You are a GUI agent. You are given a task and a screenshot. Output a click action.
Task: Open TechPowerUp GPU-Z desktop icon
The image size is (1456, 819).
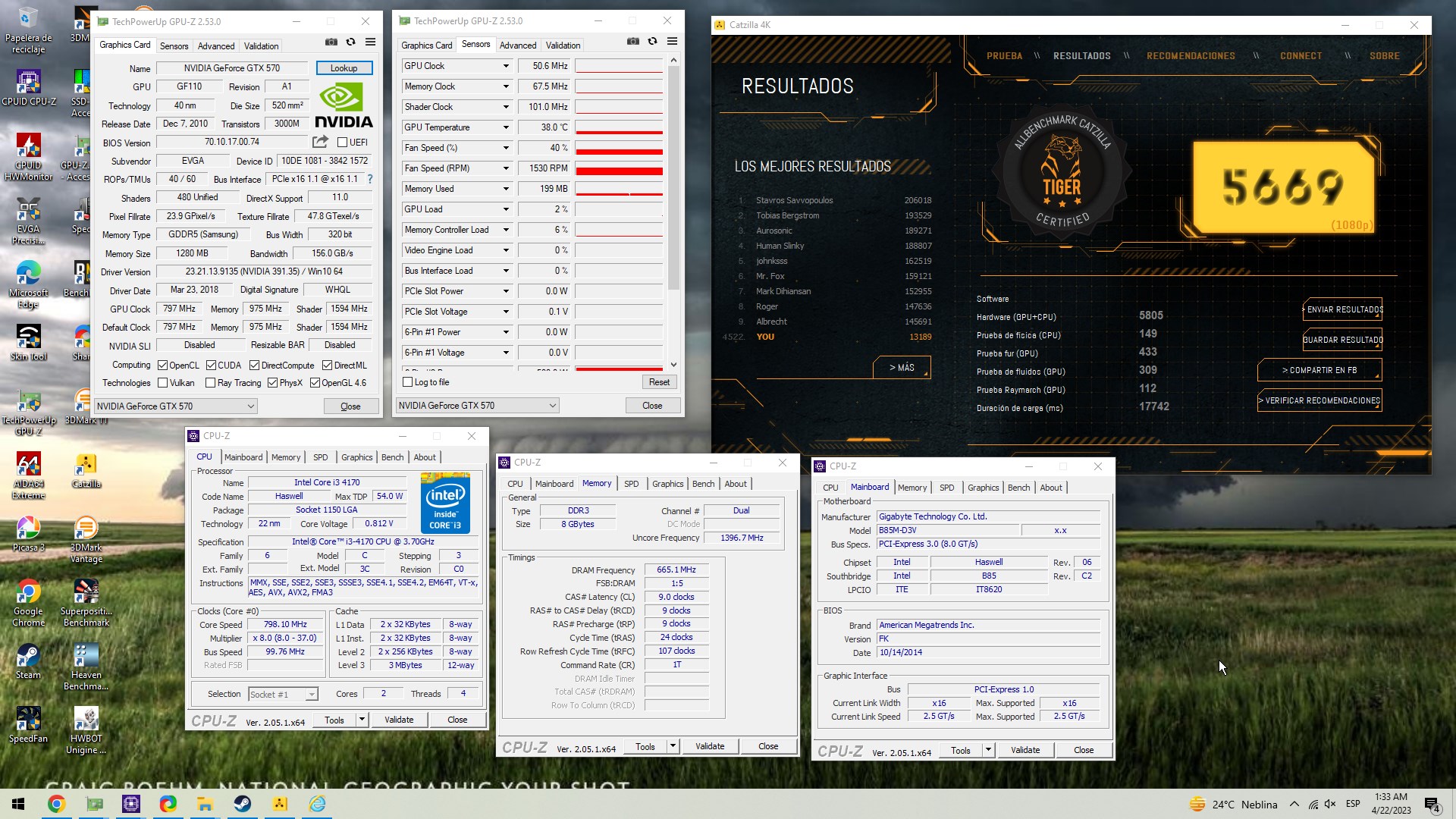[29, 413]
